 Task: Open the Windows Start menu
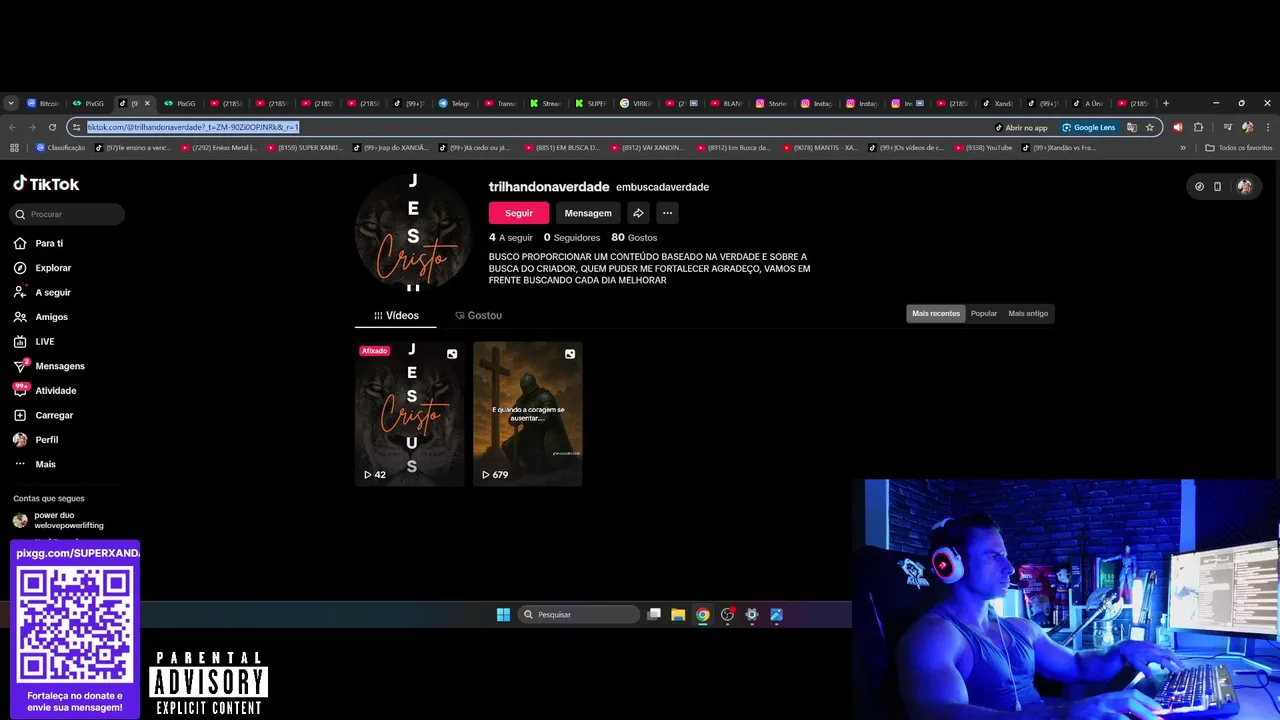(x=503, y=615)
